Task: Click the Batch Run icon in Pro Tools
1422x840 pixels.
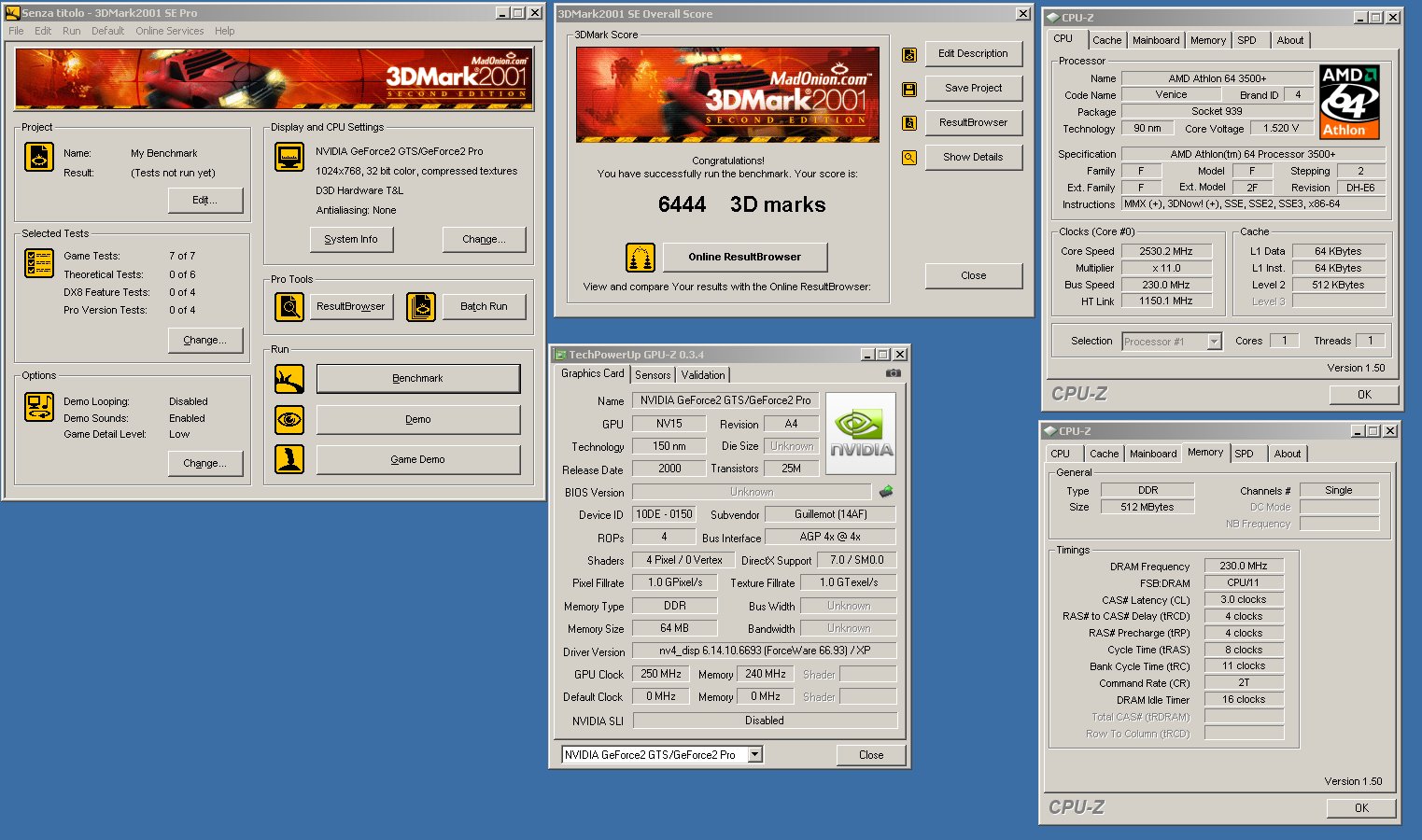Action: pyautogui.click(x=421, y=306)
